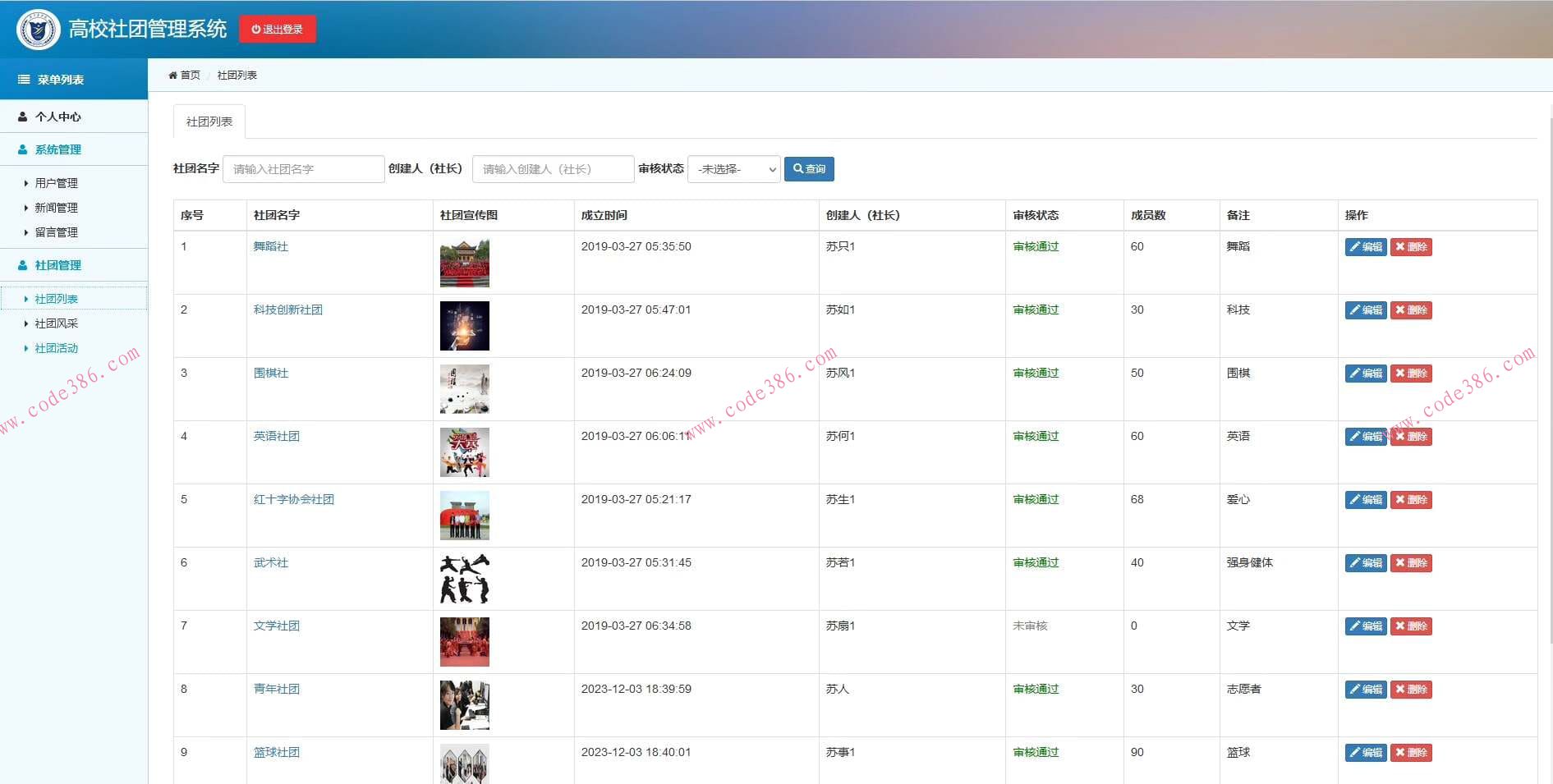Open the 审核状态 dropdown
This screenshot has height=784, width=1553.
point(733,169)
